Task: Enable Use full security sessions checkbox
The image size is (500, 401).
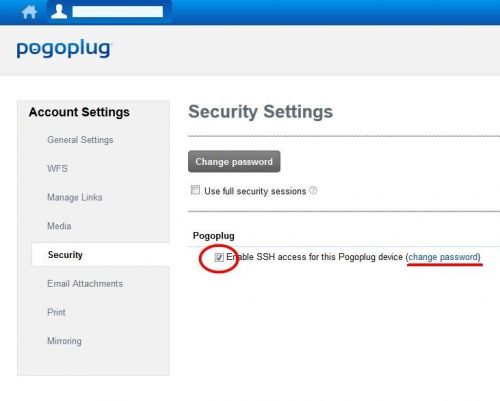Action: [195, 190]
